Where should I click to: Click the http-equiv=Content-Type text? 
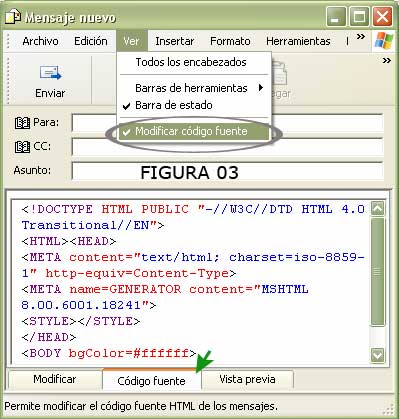click(137, 273)
